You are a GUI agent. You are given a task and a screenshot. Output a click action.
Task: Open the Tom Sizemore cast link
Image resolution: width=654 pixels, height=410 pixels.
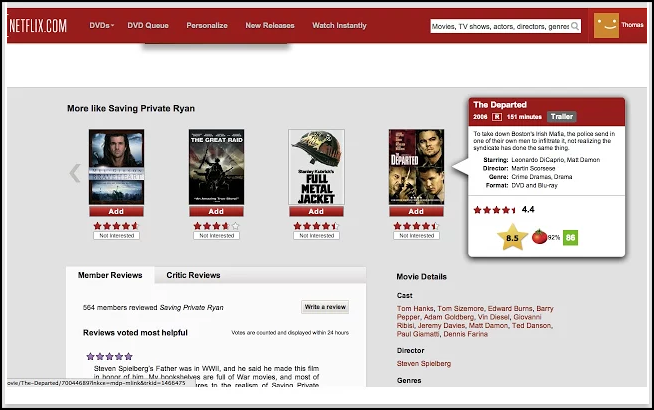tap(461, 309)
